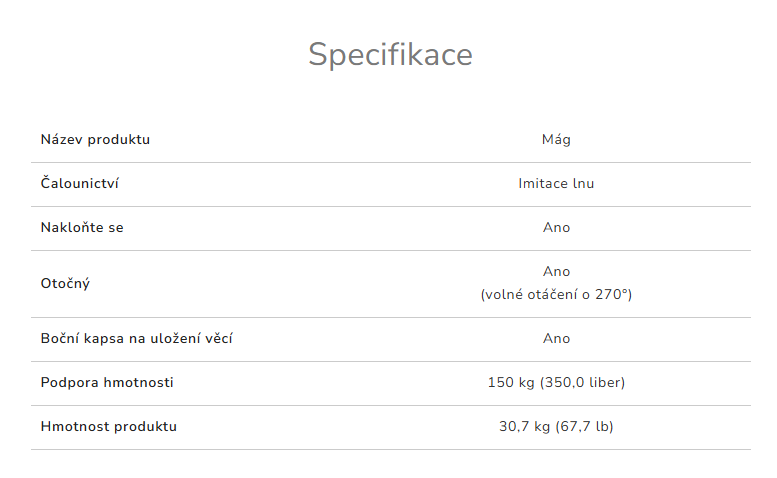The image size is (777, 478).
Task: Select the Název produktu label
Action: pos(95,139)
